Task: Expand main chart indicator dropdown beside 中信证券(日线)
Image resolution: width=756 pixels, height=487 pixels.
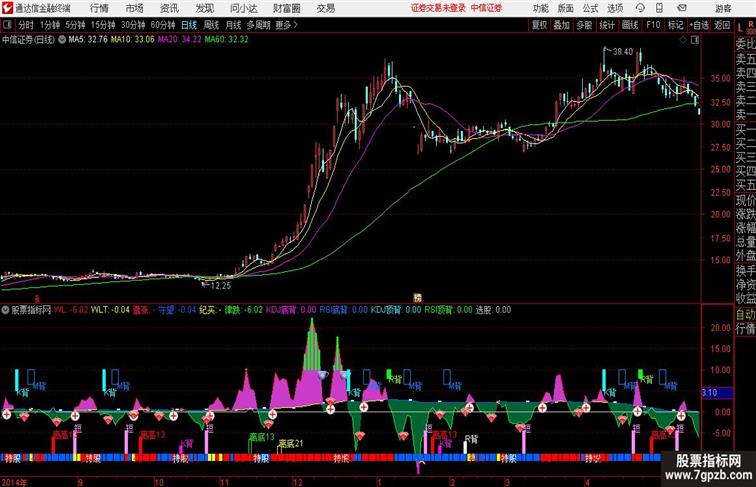Action: 62,40
